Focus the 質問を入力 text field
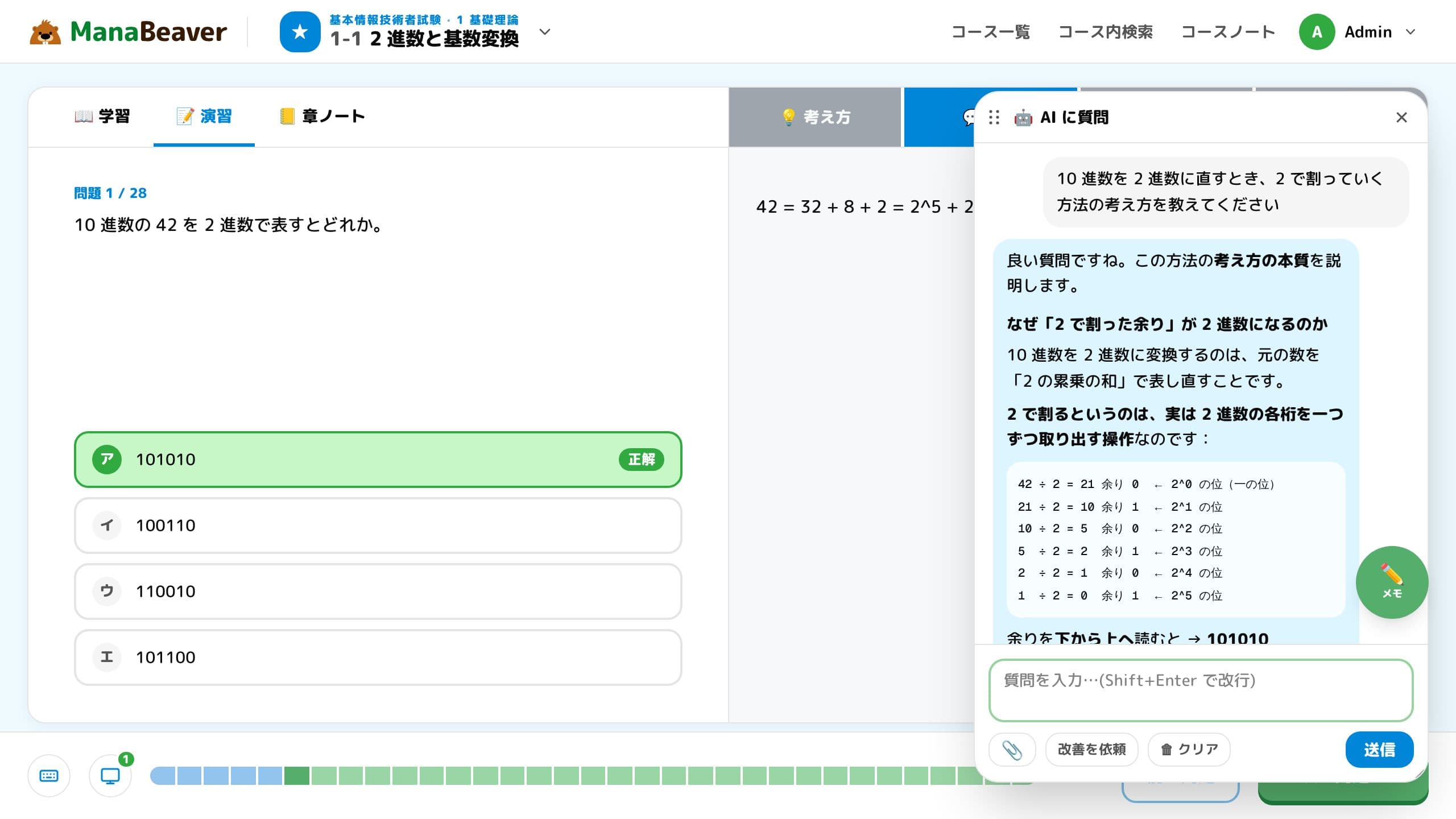This screenshot has width=1456, height=819. point(1201,690)
